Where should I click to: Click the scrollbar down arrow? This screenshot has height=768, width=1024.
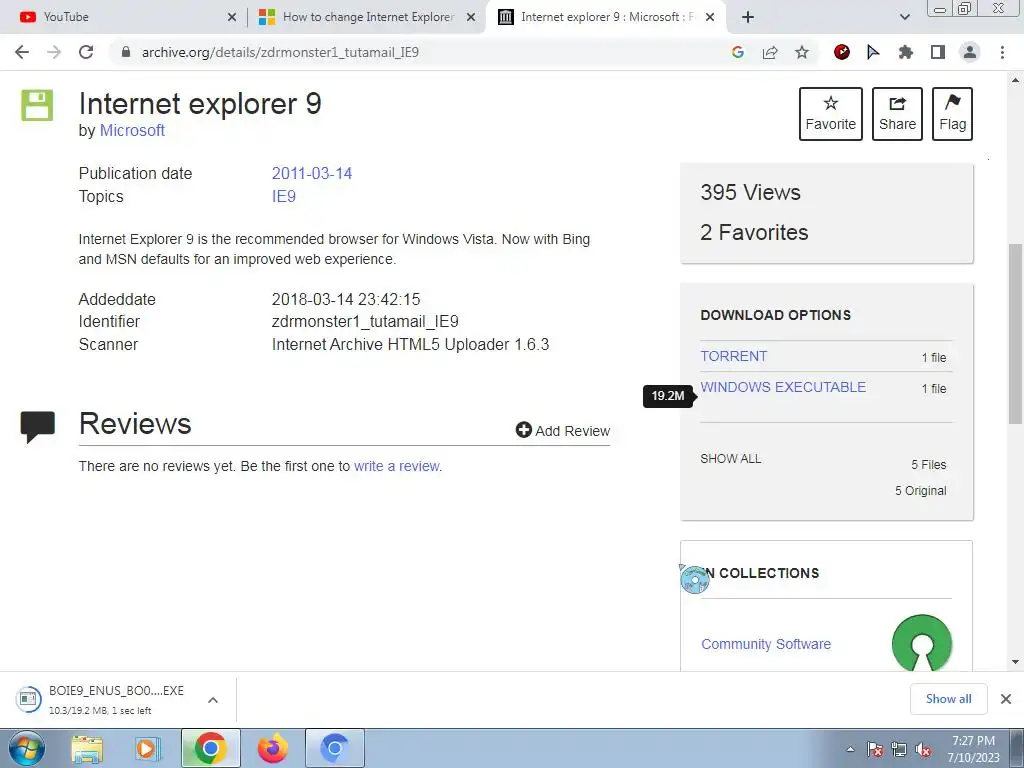(1015, 662)
